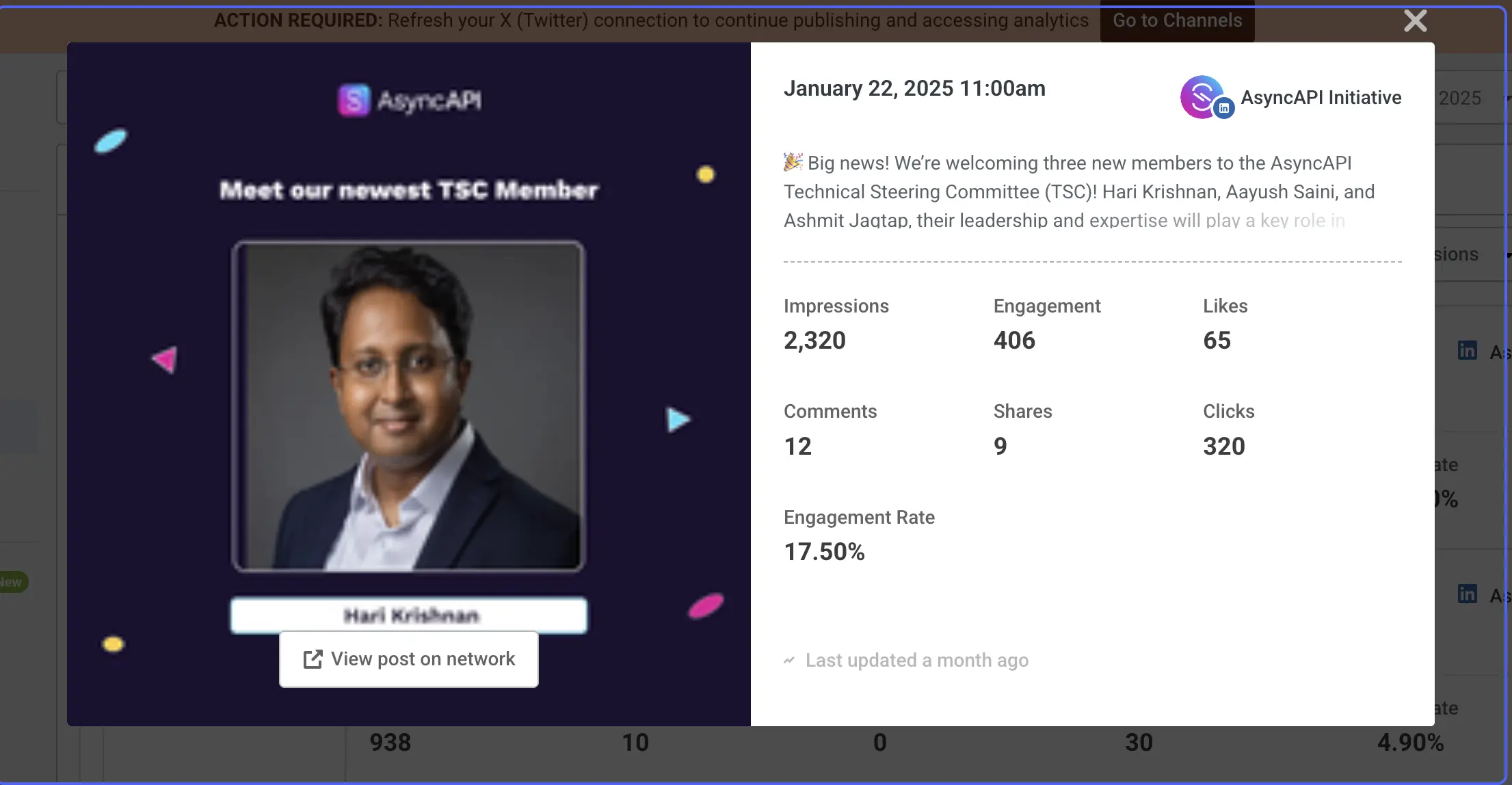Click the trending arrow beside Last updated text
Screen dimensions: 1512x785
pos(790,660)
